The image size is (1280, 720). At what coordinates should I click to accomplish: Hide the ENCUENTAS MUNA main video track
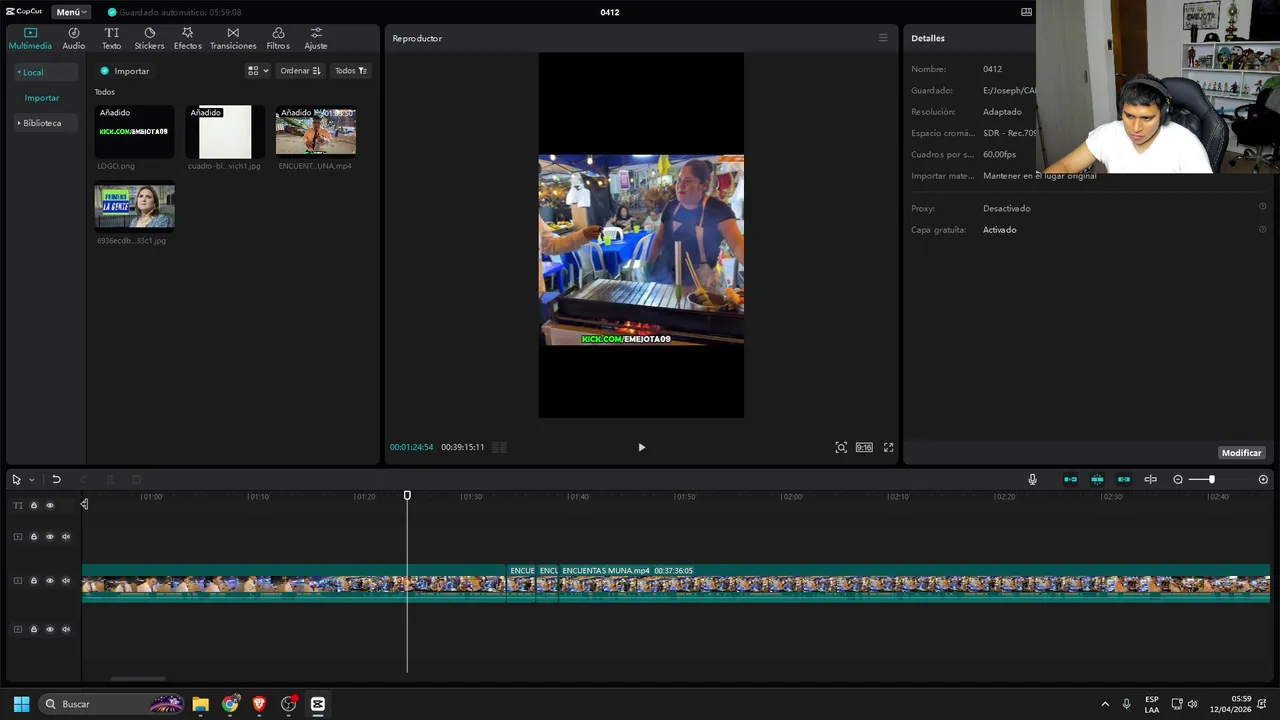pyautogui.click(x=50, y=581)
